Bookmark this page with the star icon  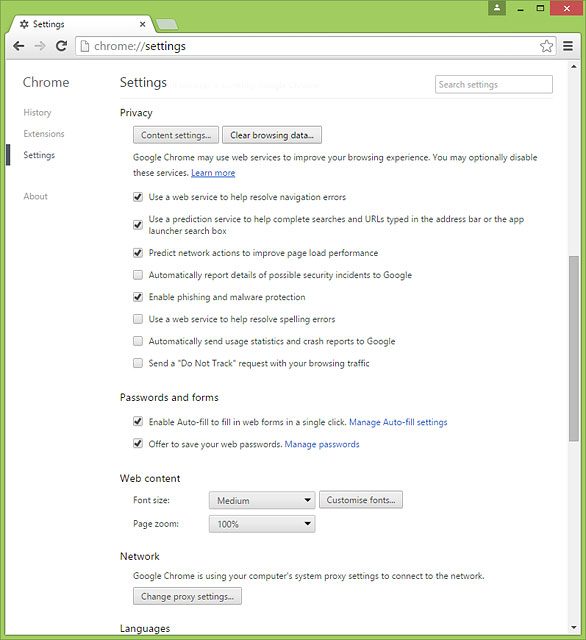[546, 46]
